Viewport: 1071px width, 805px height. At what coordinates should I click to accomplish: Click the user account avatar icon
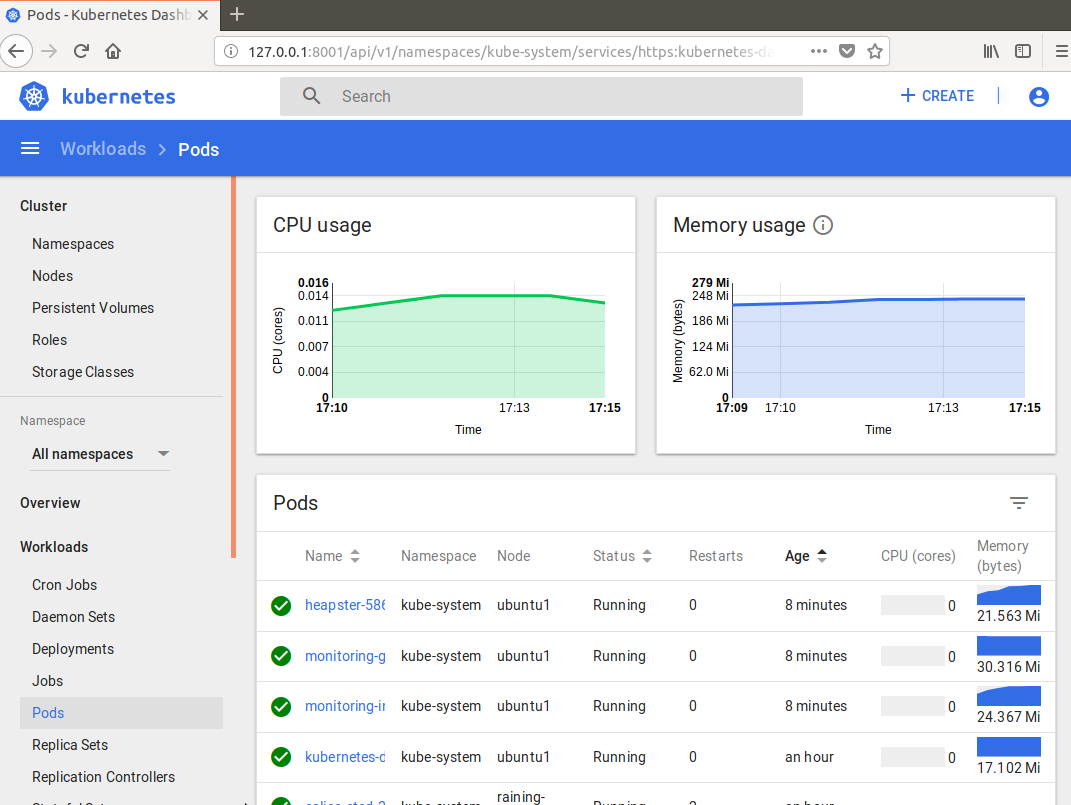pyautogui.click(x=1038, y=96)
